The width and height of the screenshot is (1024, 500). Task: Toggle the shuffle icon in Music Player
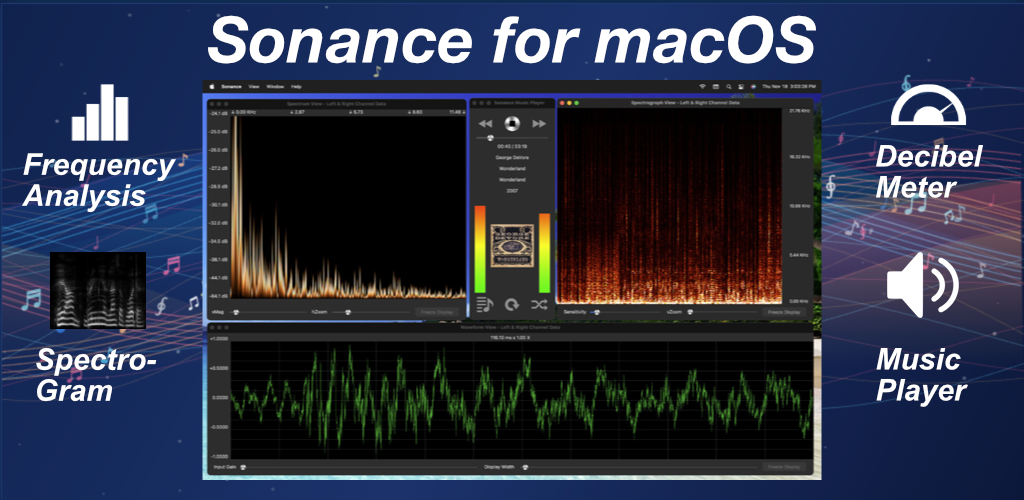click(x=539, y=304)
